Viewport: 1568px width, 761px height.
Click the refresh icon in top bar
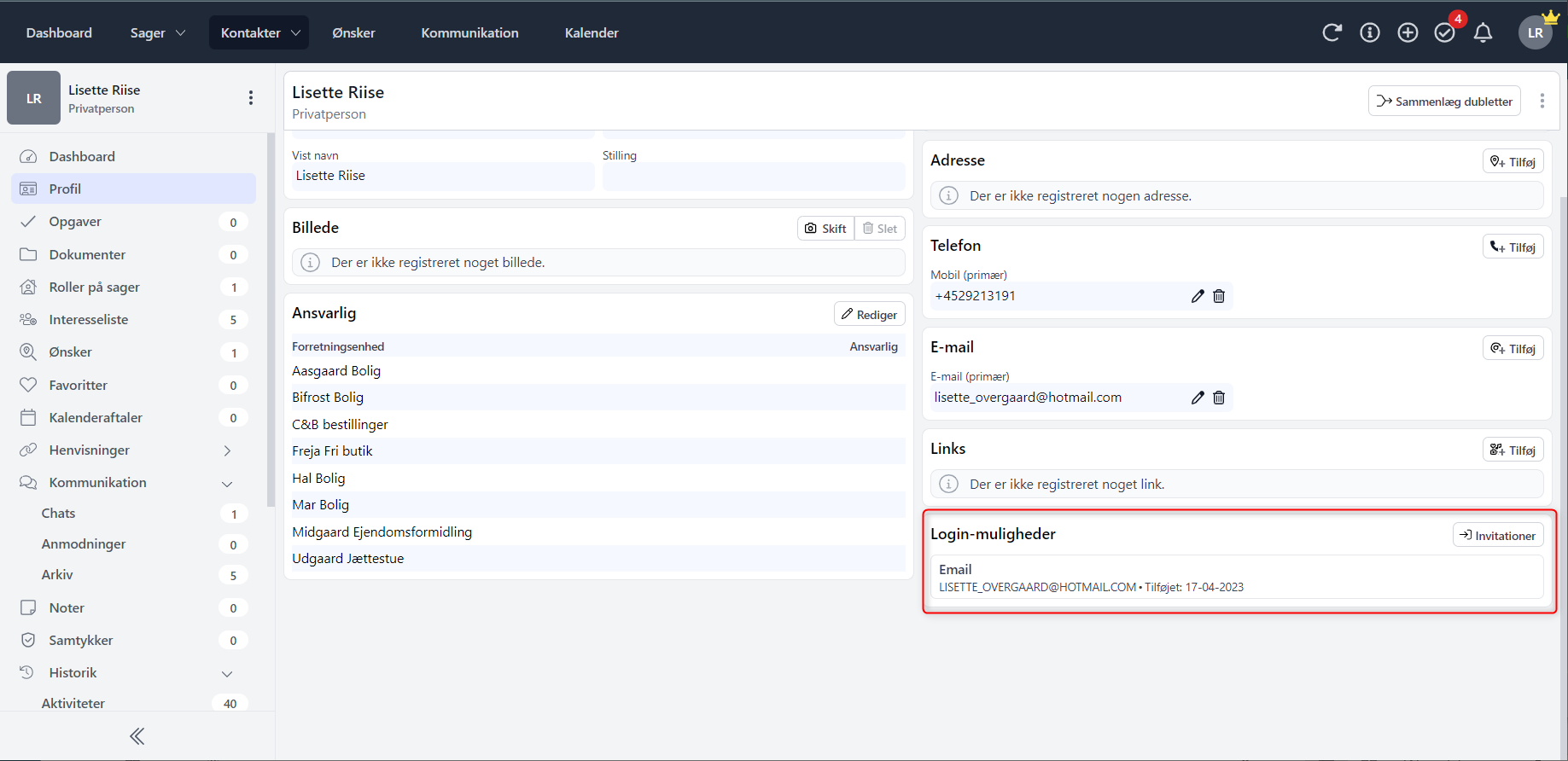[1332, 32]
